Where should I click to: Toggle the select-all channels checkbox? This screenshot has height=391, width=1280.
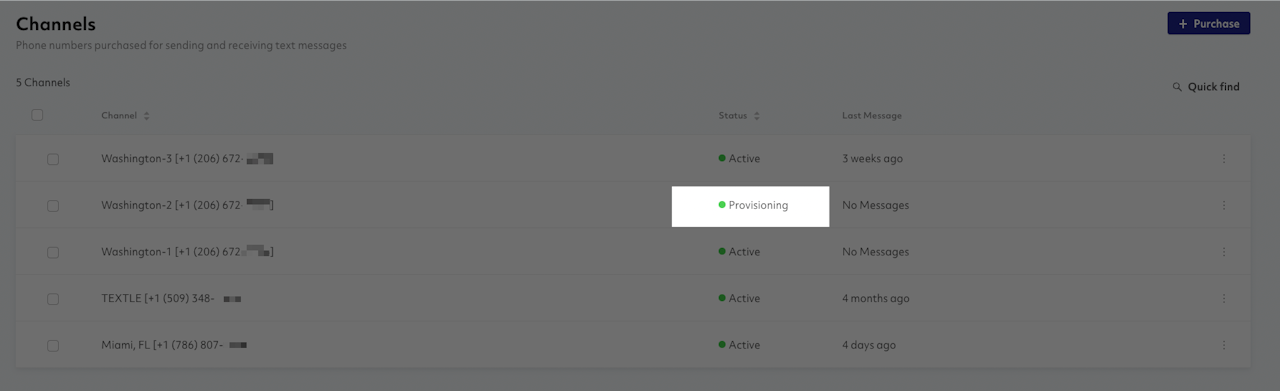coord(37,115)
